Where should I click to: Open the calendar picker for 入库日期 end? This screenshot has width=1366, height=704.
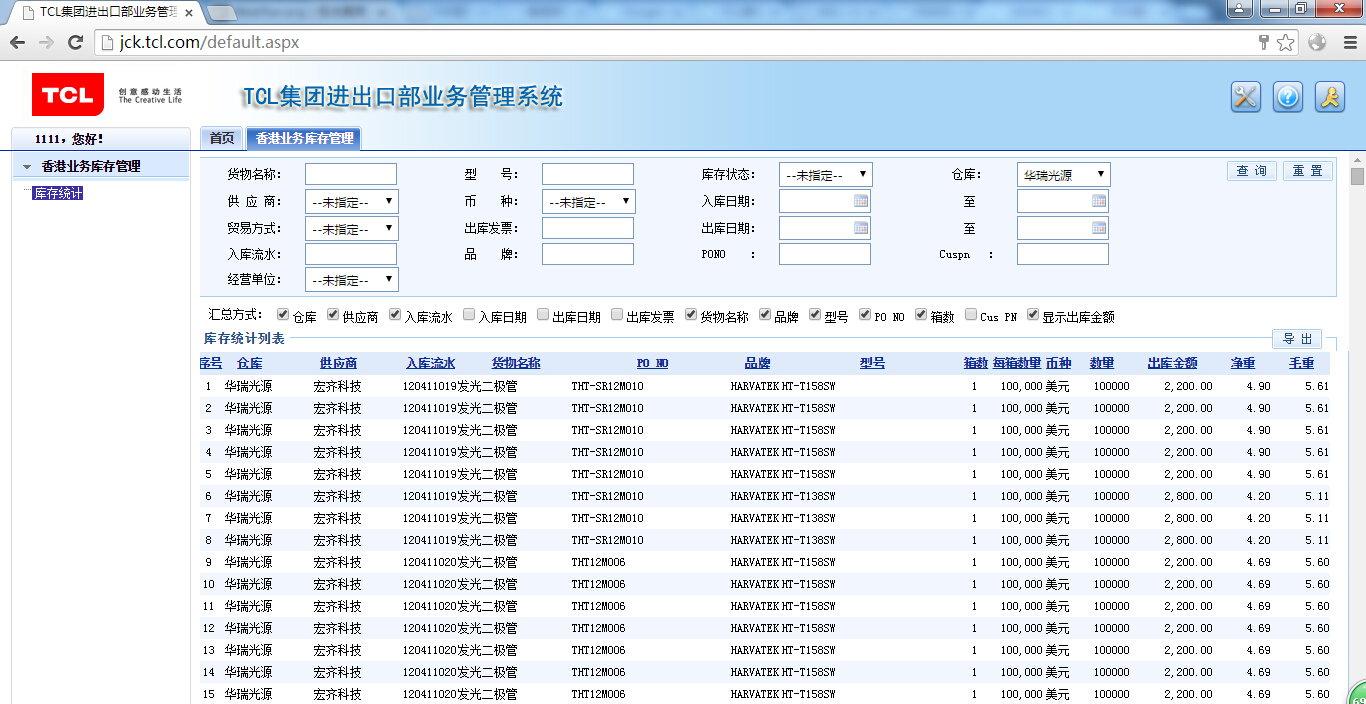[x=1099, y=201]
